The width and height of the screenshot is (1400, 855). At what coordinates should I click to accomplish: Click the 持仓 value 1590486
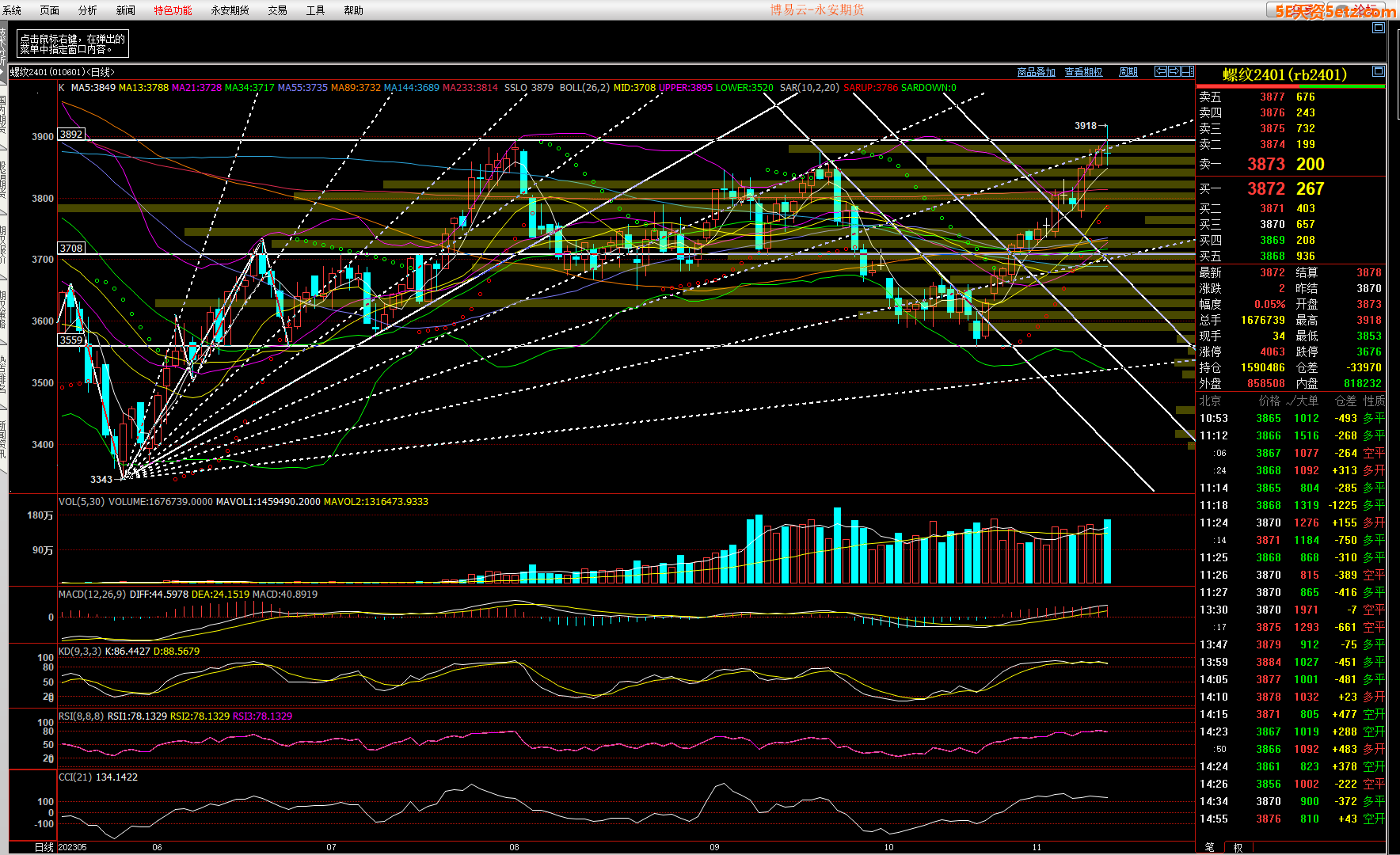click(1263, 368)
